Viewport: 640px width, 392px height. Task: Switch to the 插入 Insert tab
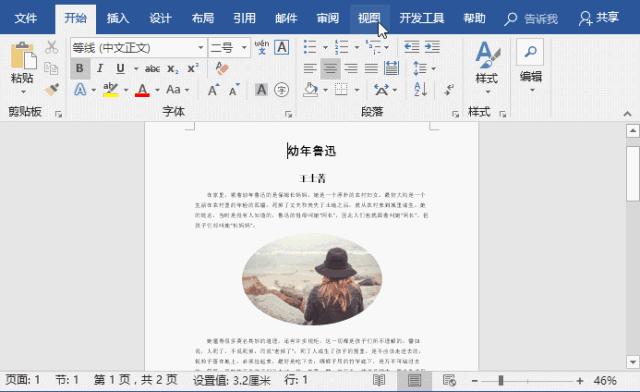click(118, 18)
